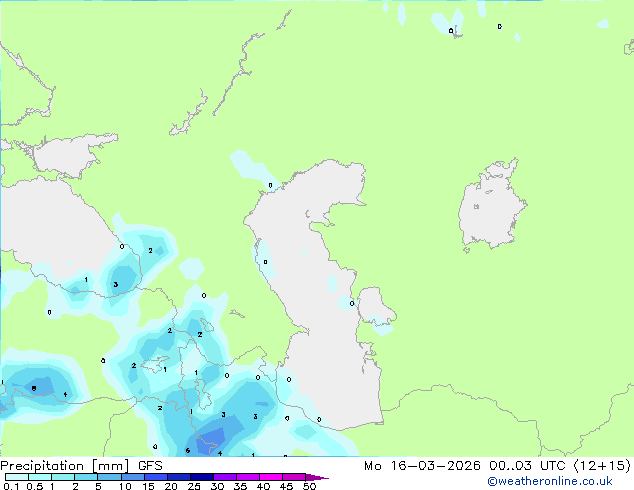Select the 0.5–1 mm legend color swatch
The height and width of the screenshot is (490, 634).
[40, 477]
